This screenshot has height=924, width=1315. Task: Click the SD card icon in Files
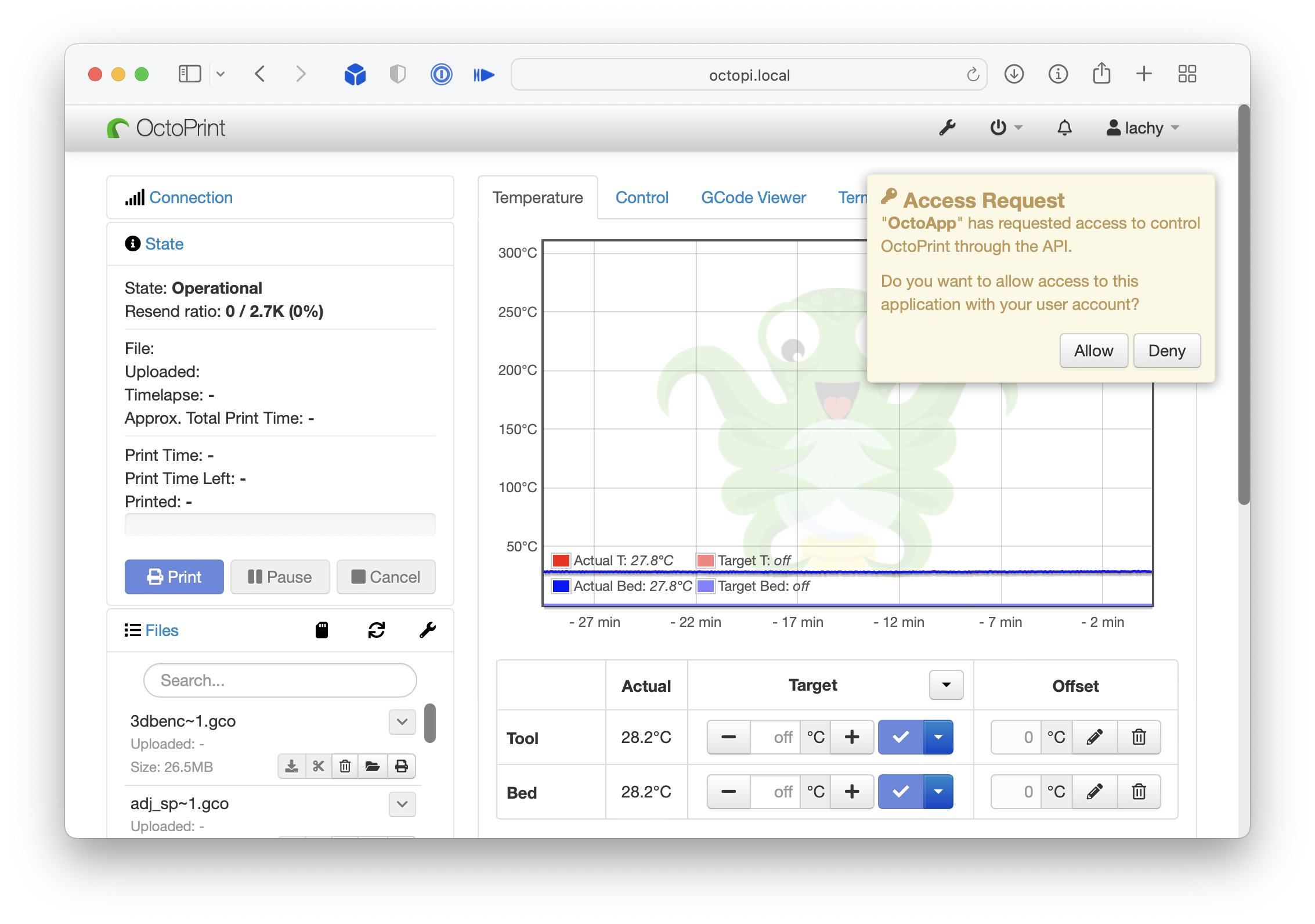tap(321, 630)
